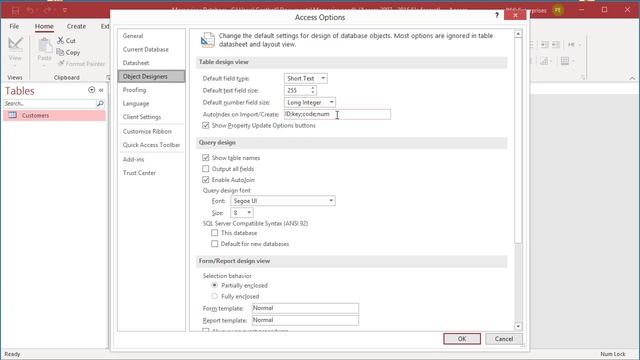Open General options category

[x=151, y=36]
